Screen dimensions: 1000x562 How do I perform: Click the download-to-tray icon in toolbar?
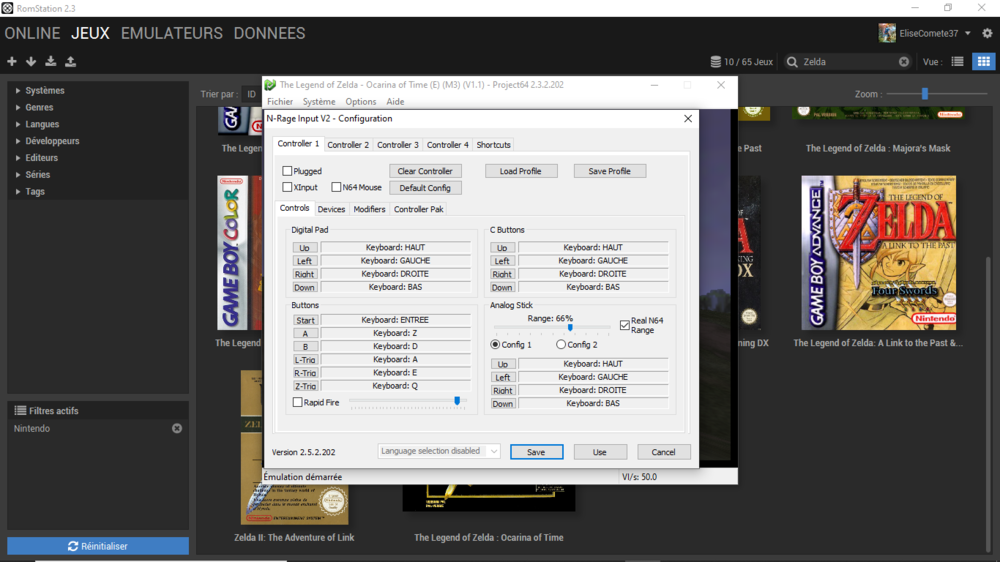pyautogui.click(x=51, y=62)
